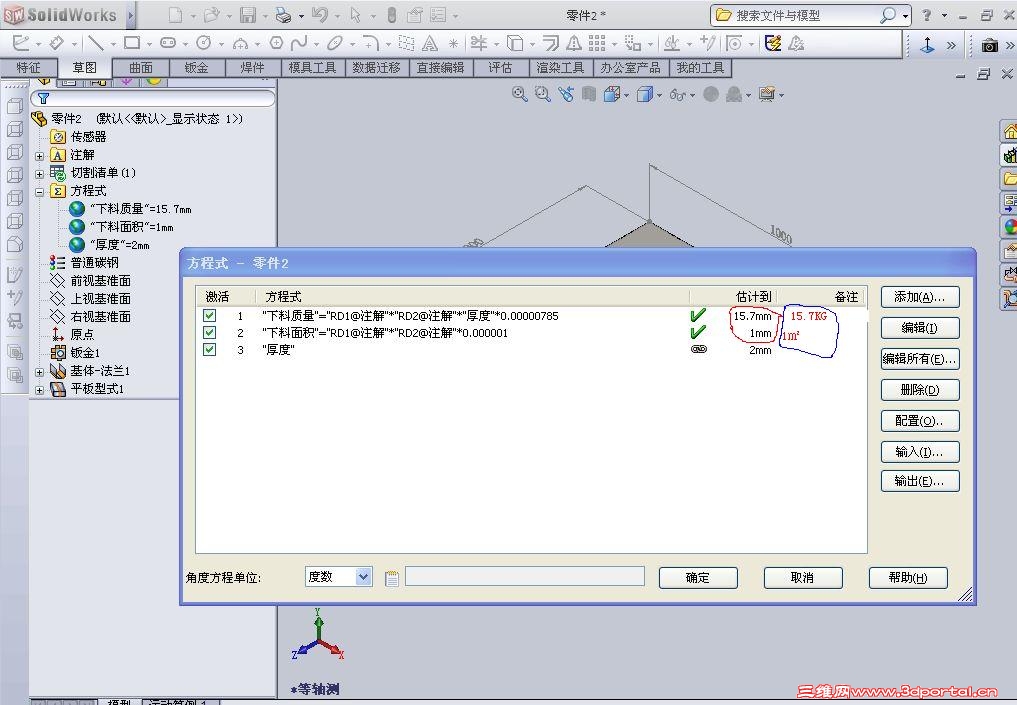Select the Spline sketch tool
The width and height of the screenshot is (1017, 705).
click(298, 43)
